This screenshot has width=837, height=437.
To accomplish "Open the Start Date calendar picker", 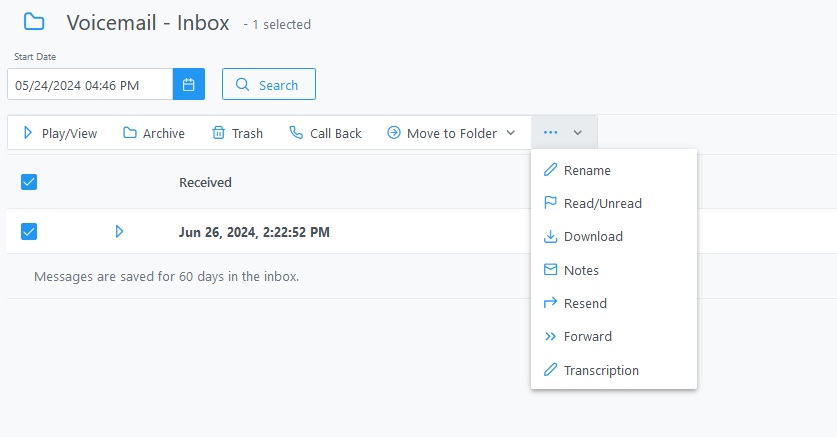I will [x=188, y=84].
